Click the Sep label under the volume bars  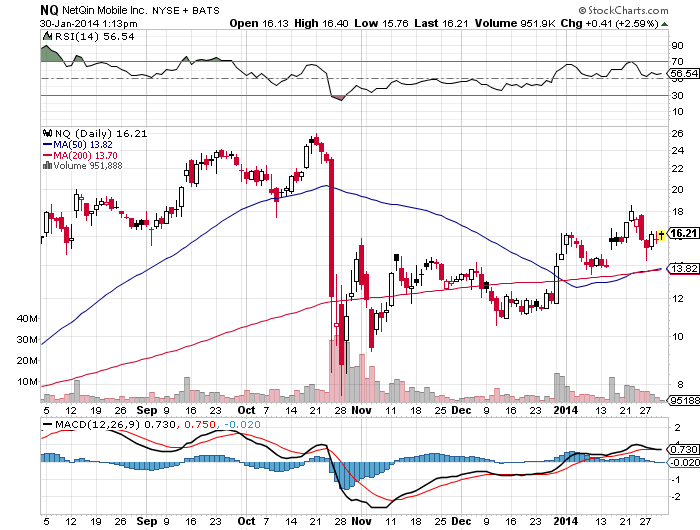(x=147, y=410)
